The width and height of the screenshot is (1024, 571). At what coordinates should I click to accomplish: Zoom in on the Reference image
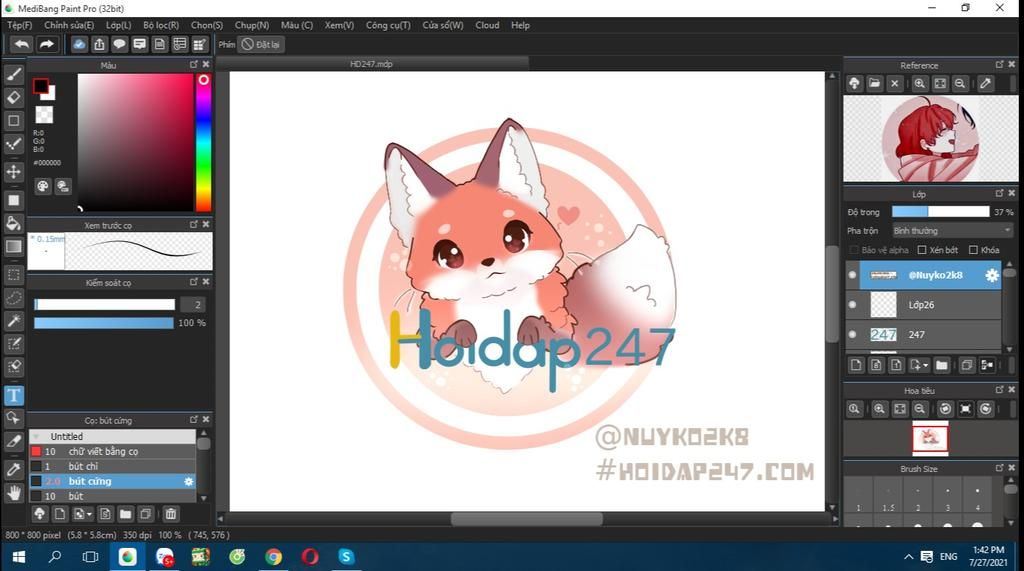pos(920,84)
